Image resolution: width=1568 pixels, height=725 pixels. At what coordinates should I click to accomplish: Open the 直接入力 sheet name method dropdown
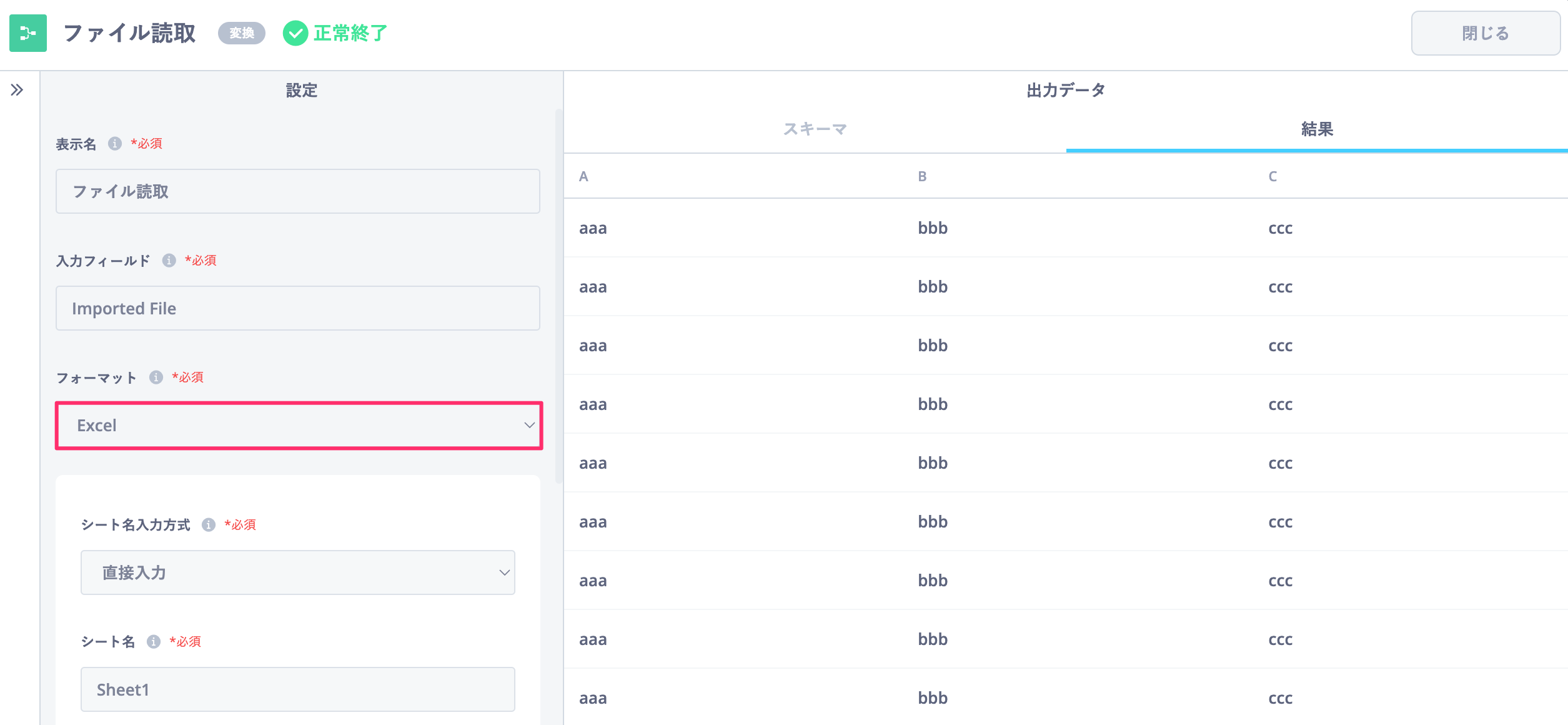click(298, 572)
